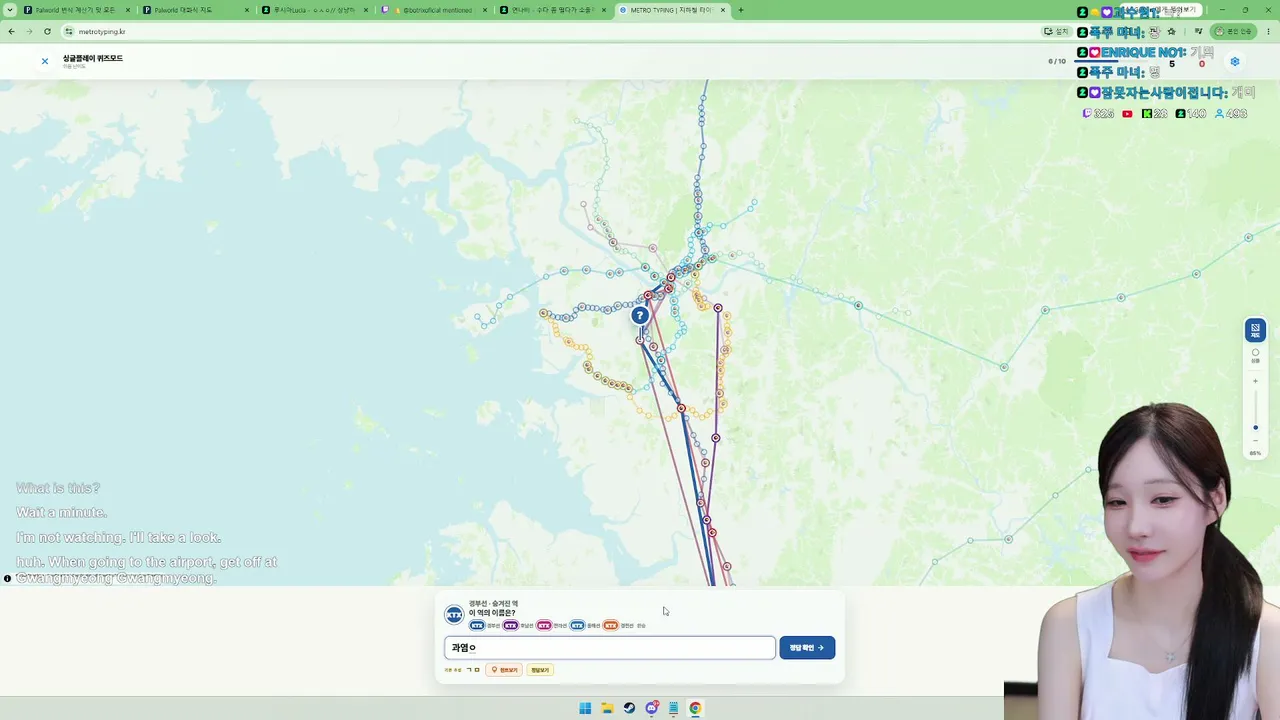Click the large KTX logo in quiz panel
The height and width of the screenshot is (720, 1280).
(454, 614)
